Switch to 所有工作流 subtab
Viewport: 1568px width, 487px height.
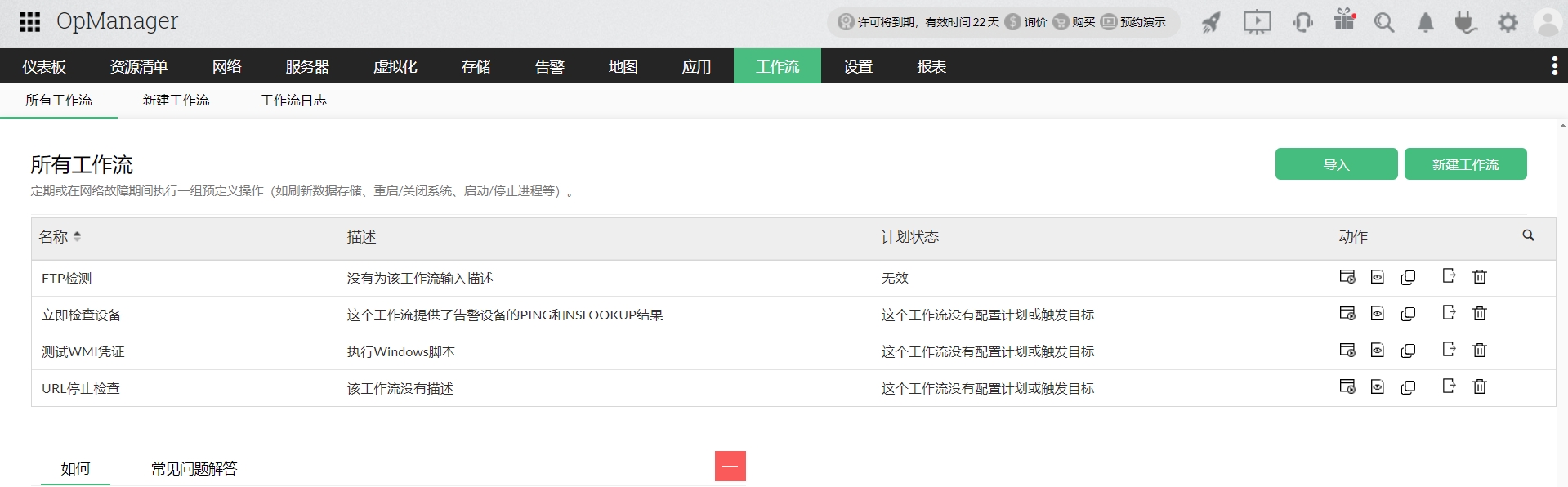59,101
